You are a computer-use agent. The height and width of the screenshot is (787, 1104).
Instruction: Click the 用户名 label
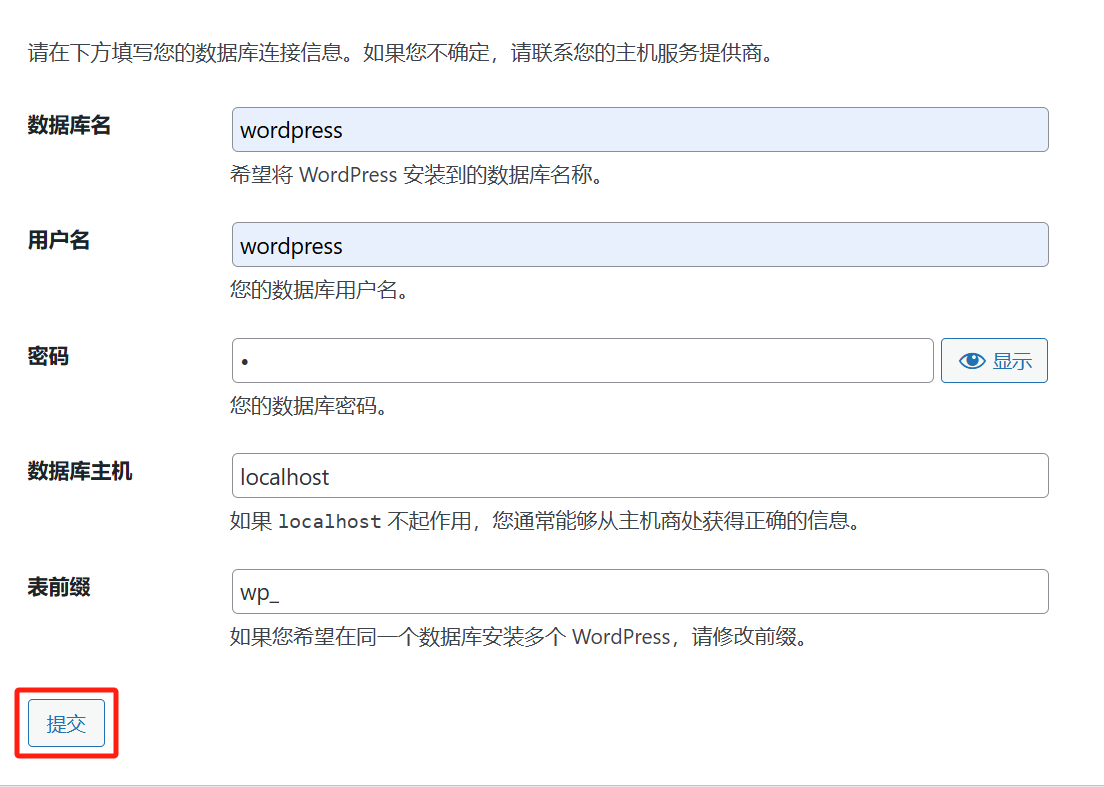pos(58,241)
